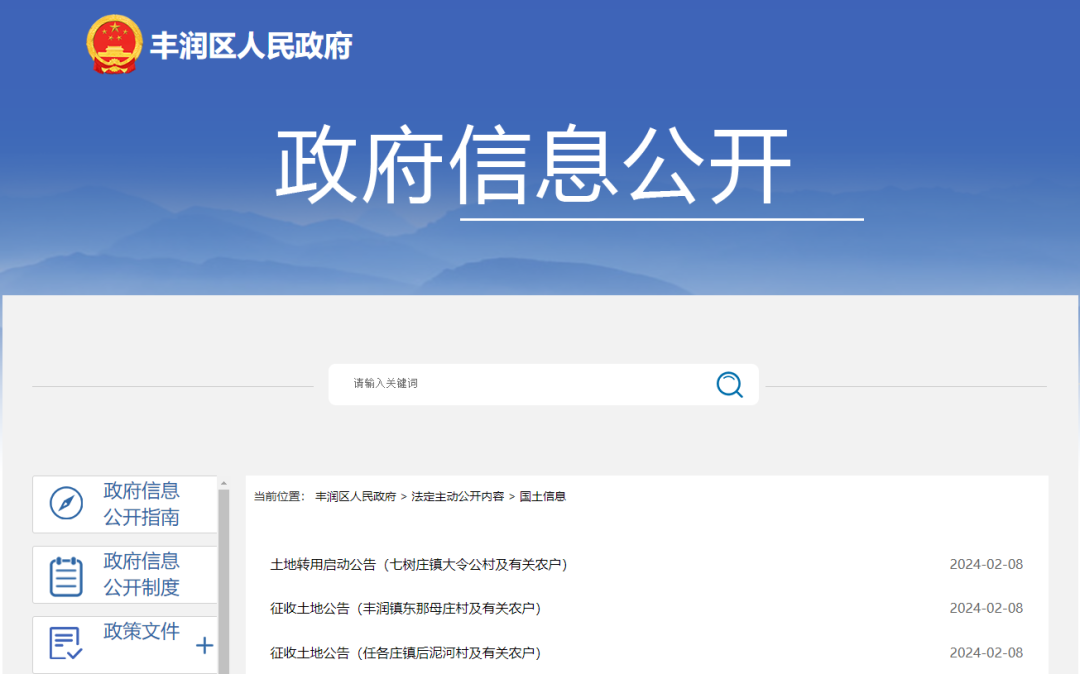Click 国土信息 in the breadcrumb
Screen dimensions: 1080x674
[x=543, y=497]
